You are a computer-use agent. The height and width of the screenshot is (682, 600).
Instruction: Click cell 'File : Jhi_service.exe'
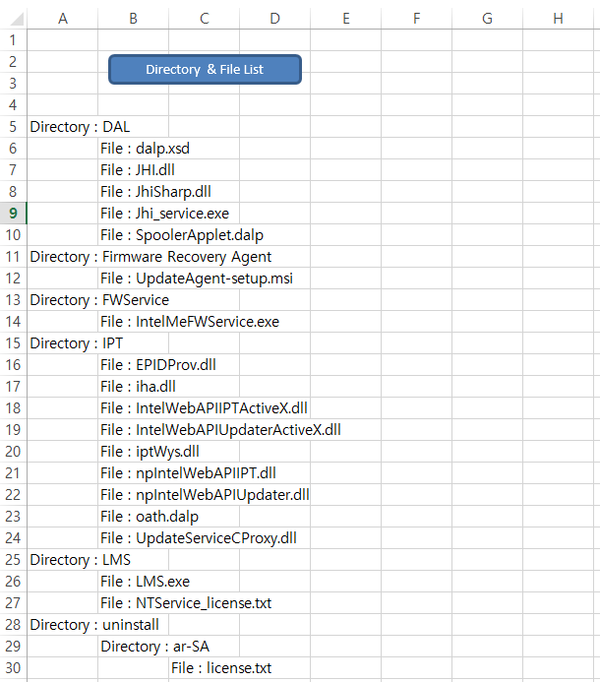pyautogui.click(x=164, y=214)
